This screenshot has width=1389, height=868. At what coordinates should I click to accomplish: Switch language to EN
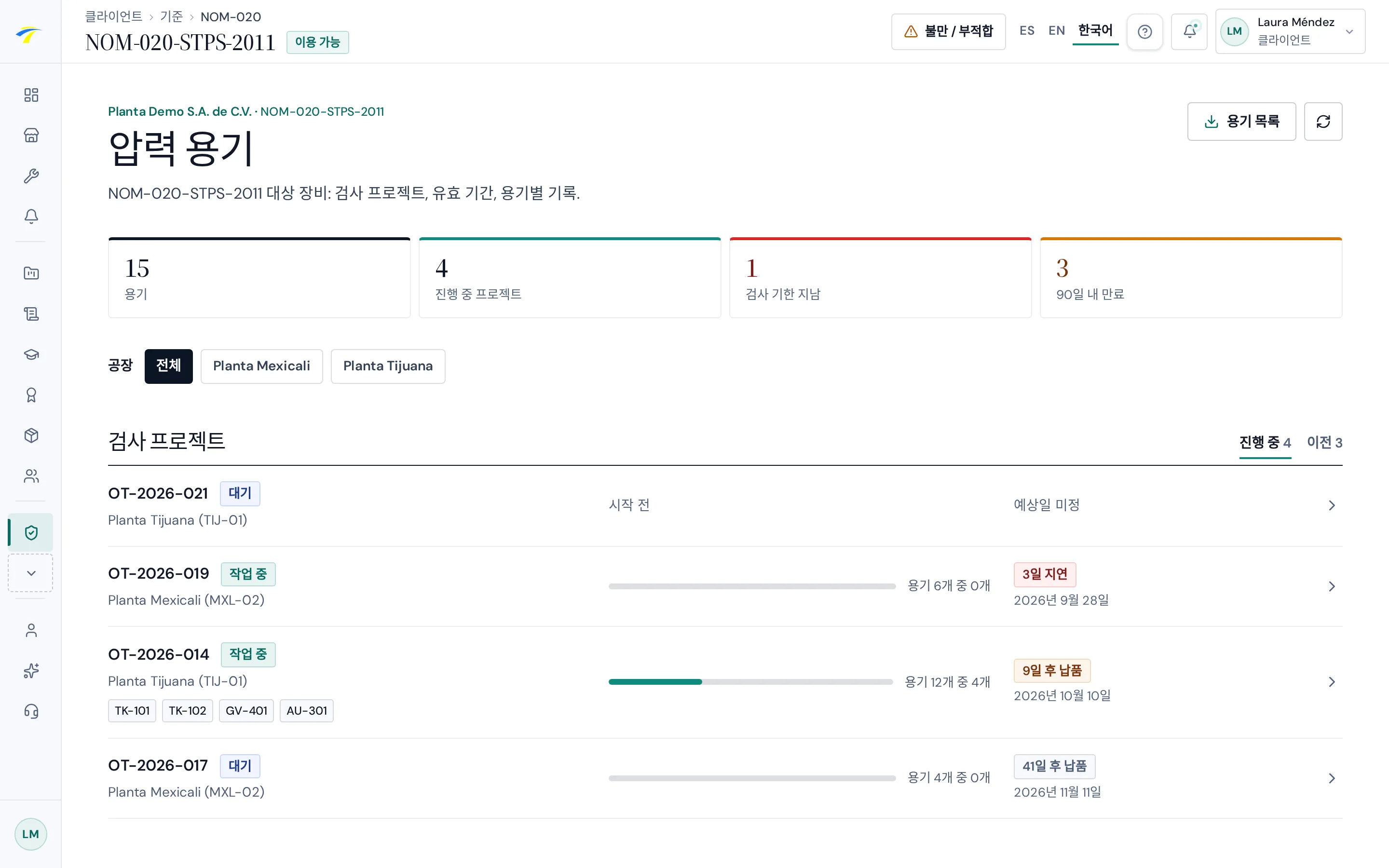[1056, 31]
